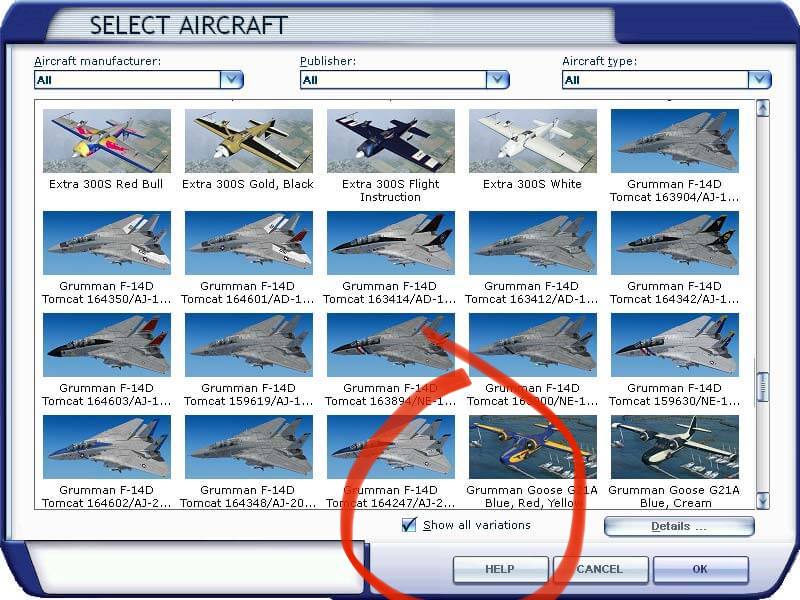Choose F-14D Tomcat 164601/AD-1 thumbnail
Viewport: 800px width, 600px height.
coord(248,243)
